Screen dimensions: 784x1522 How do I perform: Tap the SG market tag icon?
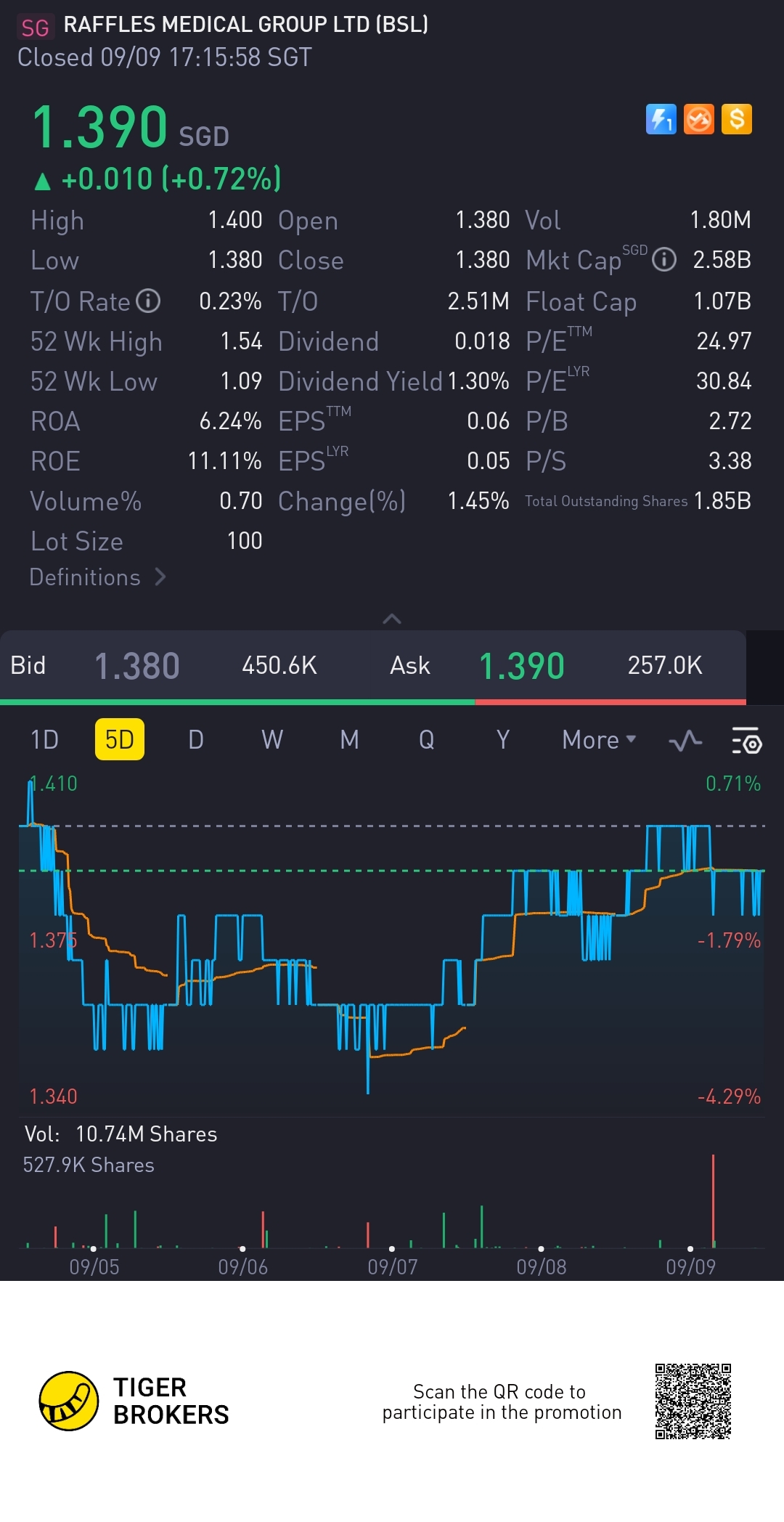coord(34,28)
